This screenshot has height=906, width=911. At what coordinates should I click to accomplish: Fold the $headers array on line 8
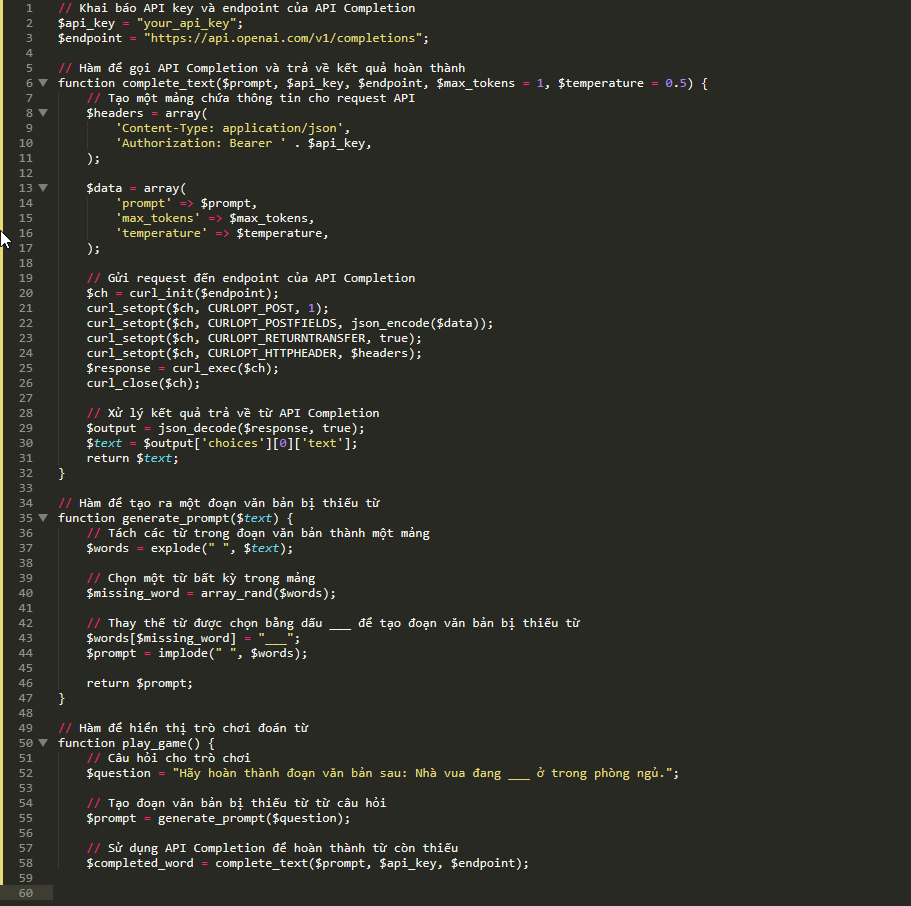point(43,113)
